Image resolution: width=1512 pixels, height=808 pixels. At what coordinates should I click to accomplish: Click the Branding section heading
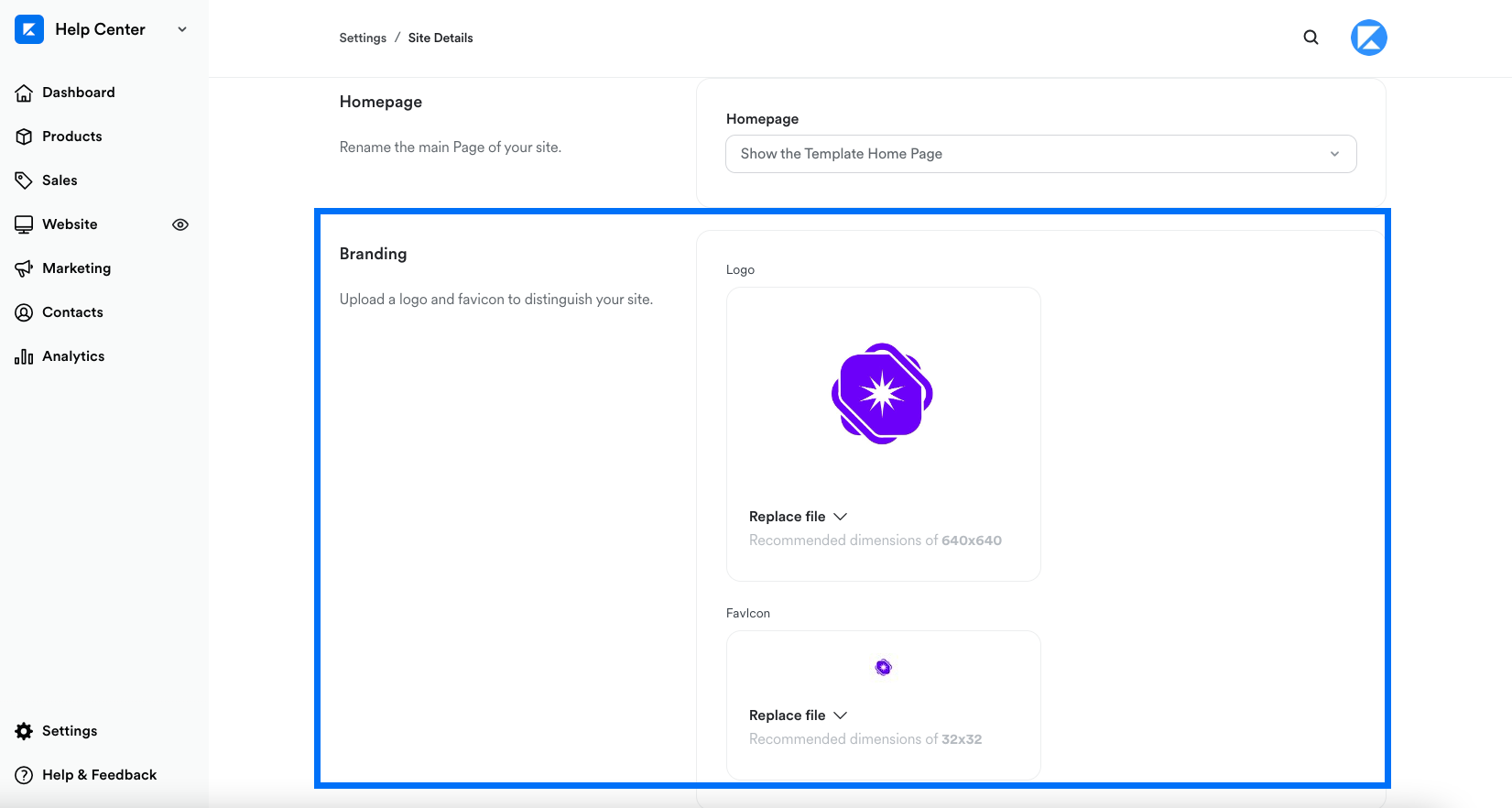coord(373,254)
